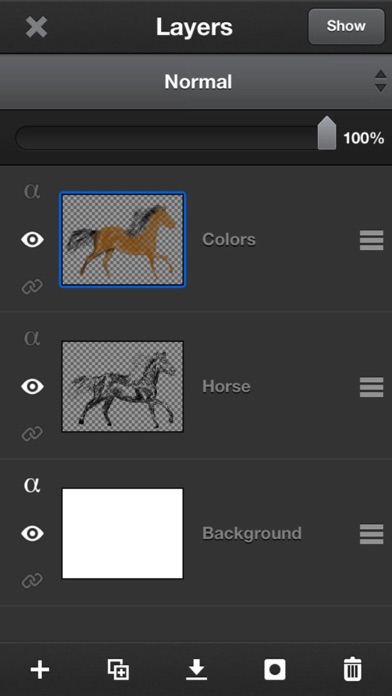392x696 pixels.
Task: Merge layer down using download arrow icon
Action: coord(196,669)
